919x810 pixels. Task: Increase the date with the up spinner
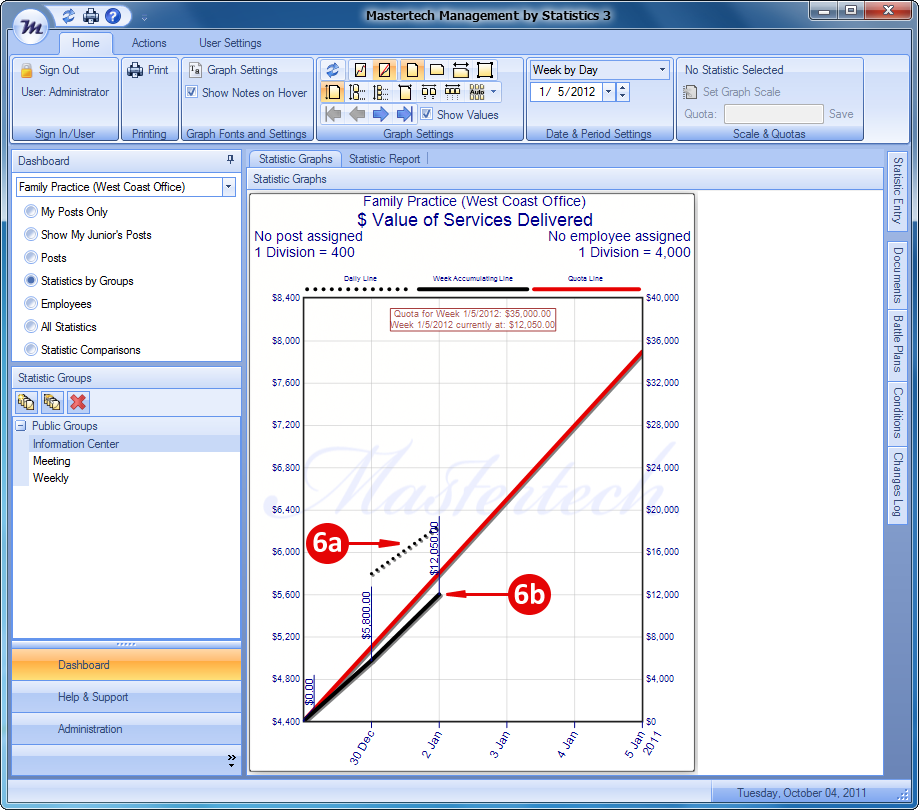(622, 87)
